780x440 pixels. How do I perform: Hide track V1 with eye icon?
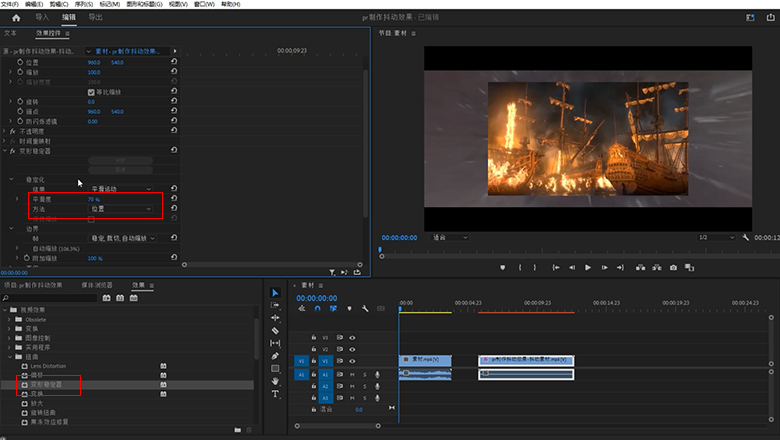pos(352,362)
